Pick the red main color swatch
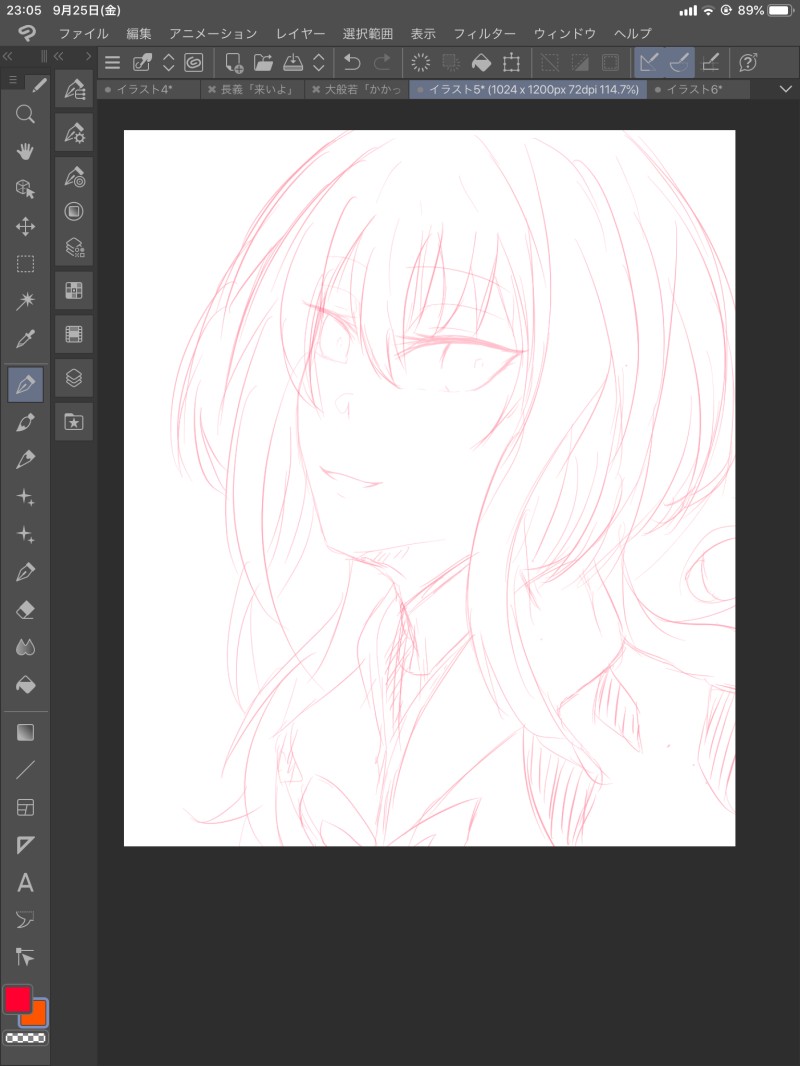Image resolution: width=800 pixels, height=1066 pixels. coord(17,999)
